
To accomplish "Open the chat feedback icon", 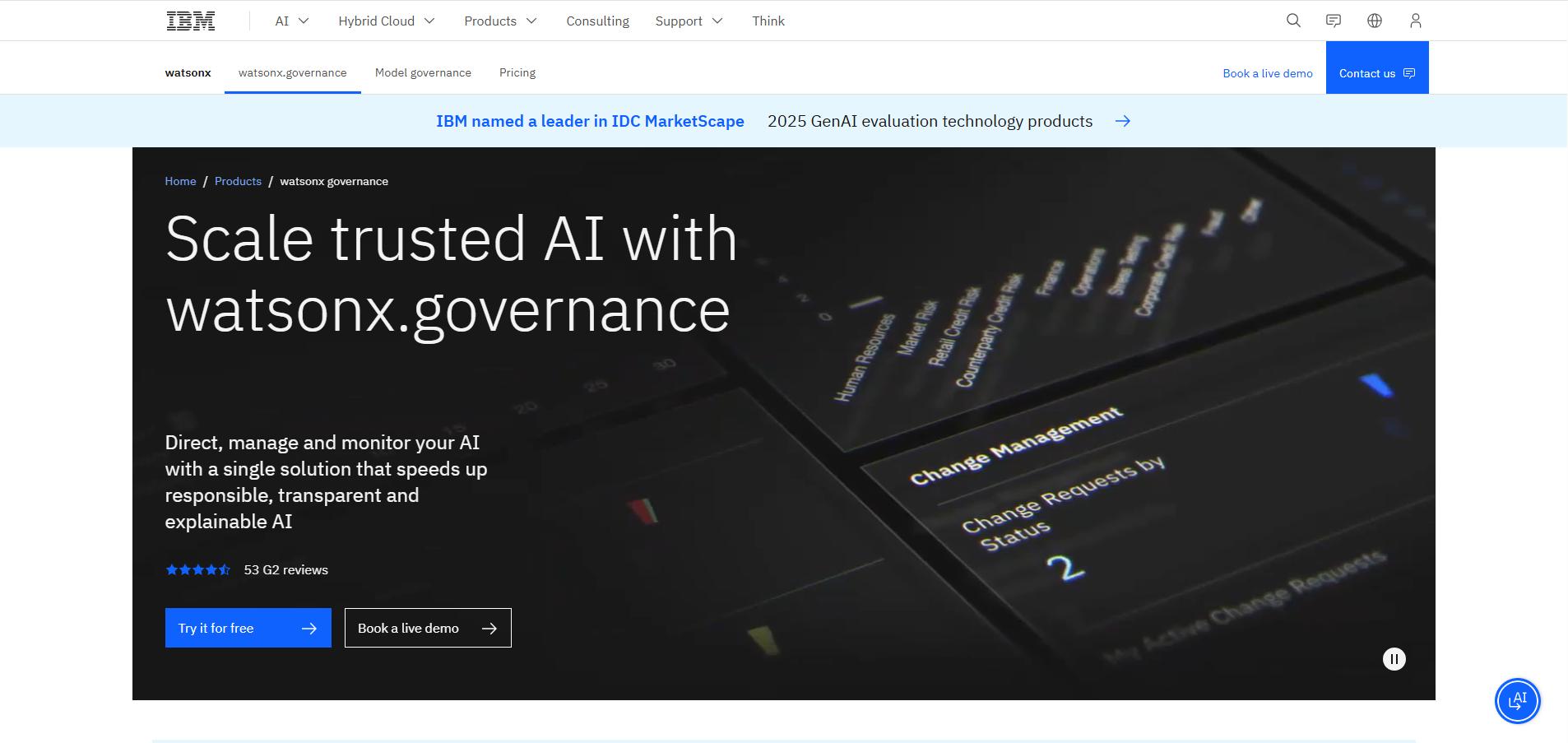I will [x=1333, y=20].
